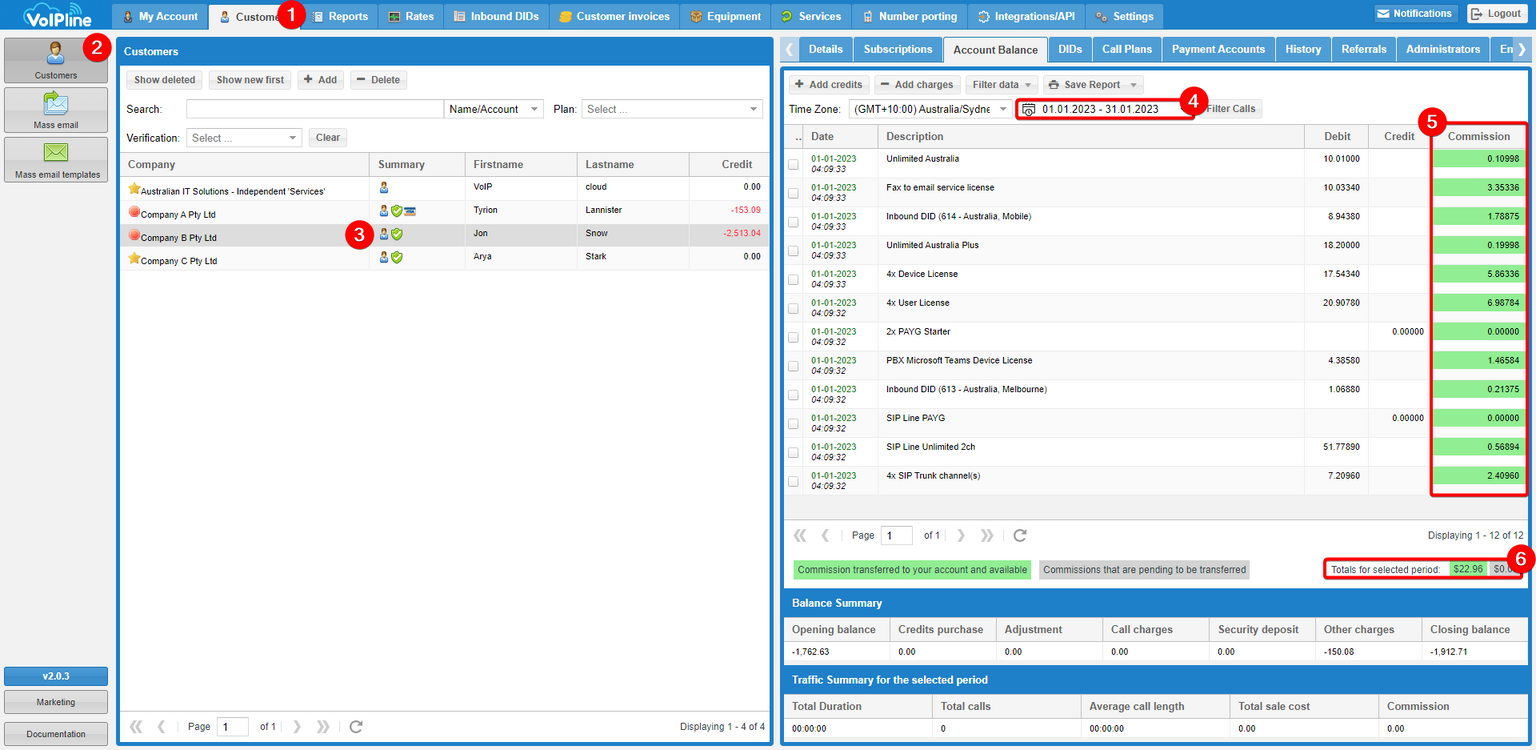Image resolution: width=1536 pixels, height=750 pixels.
Task: Click the Logout button
Action: tap(1497, 13)
